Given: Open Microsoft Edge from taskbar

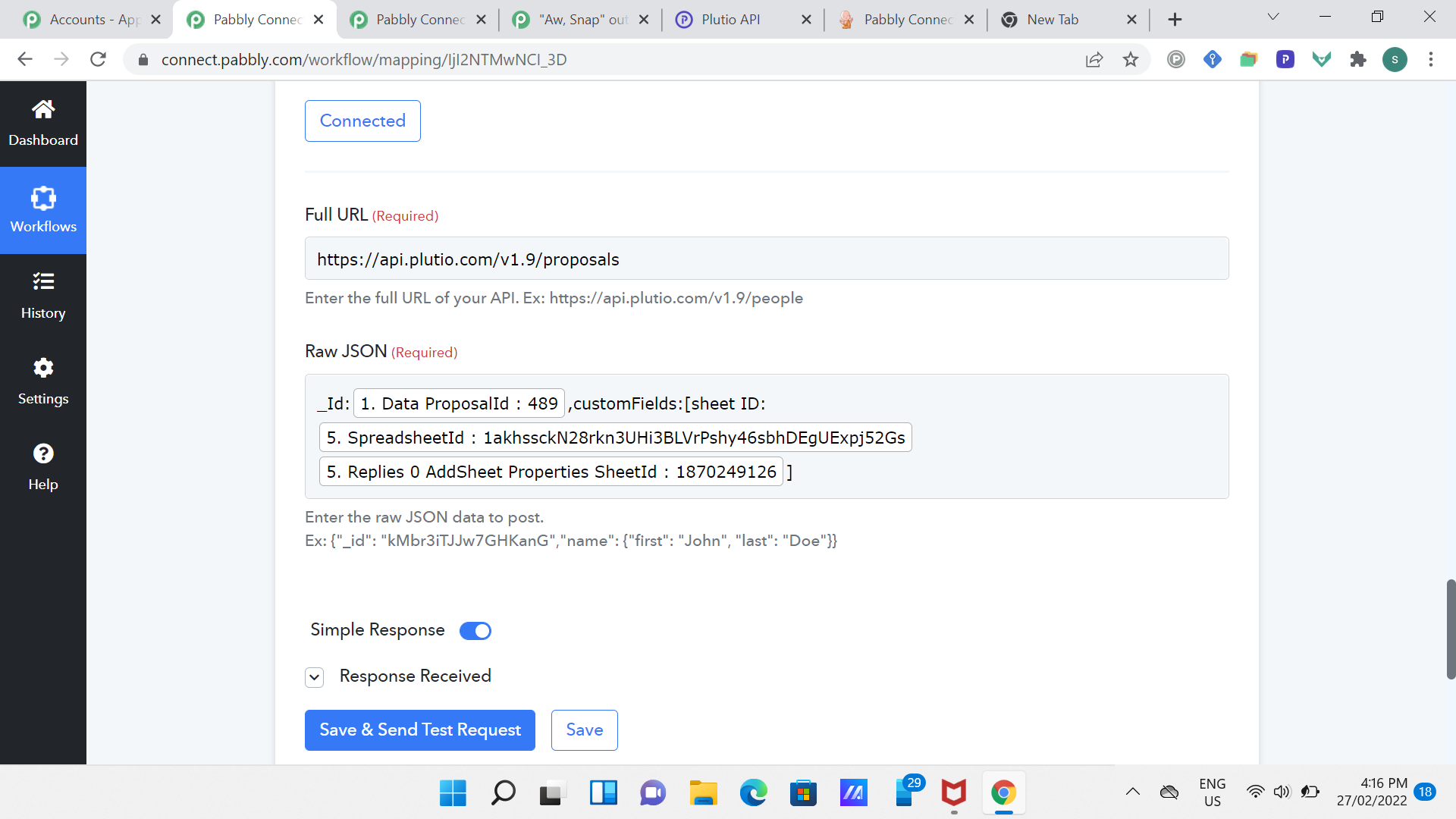Looking at the screenshot, I should click(753, 793).
